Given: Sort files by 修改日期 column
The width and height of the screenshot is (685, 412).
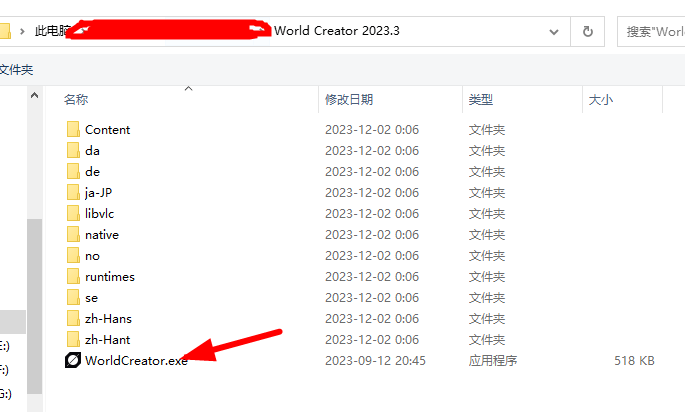Looking at the screenshot, I should pyautogui.click(x=349, y=100).
